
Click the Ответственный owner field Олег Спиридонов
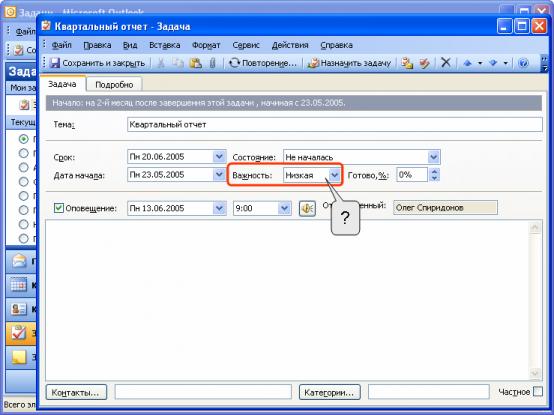click(445, 208)
